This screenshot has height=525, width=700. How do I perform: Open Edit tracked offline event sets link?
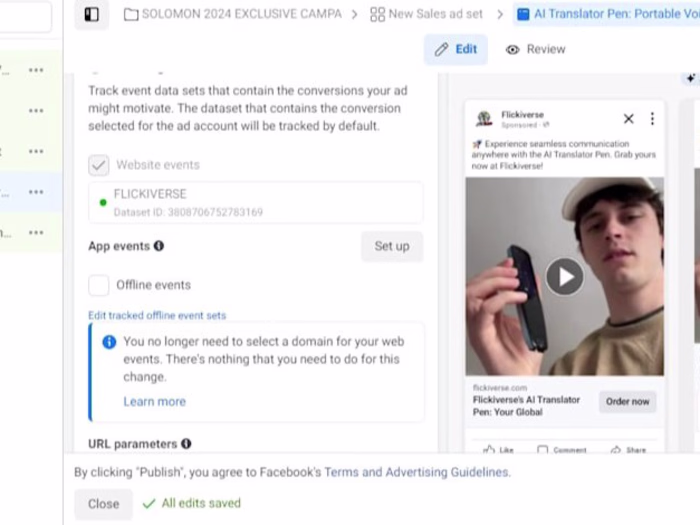[157, 315]
